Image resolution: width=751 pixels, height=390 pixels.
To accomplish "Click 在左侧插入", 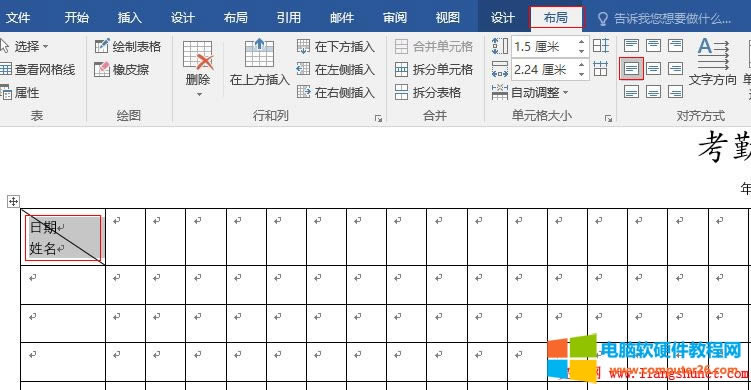I will tap(335, 69).
